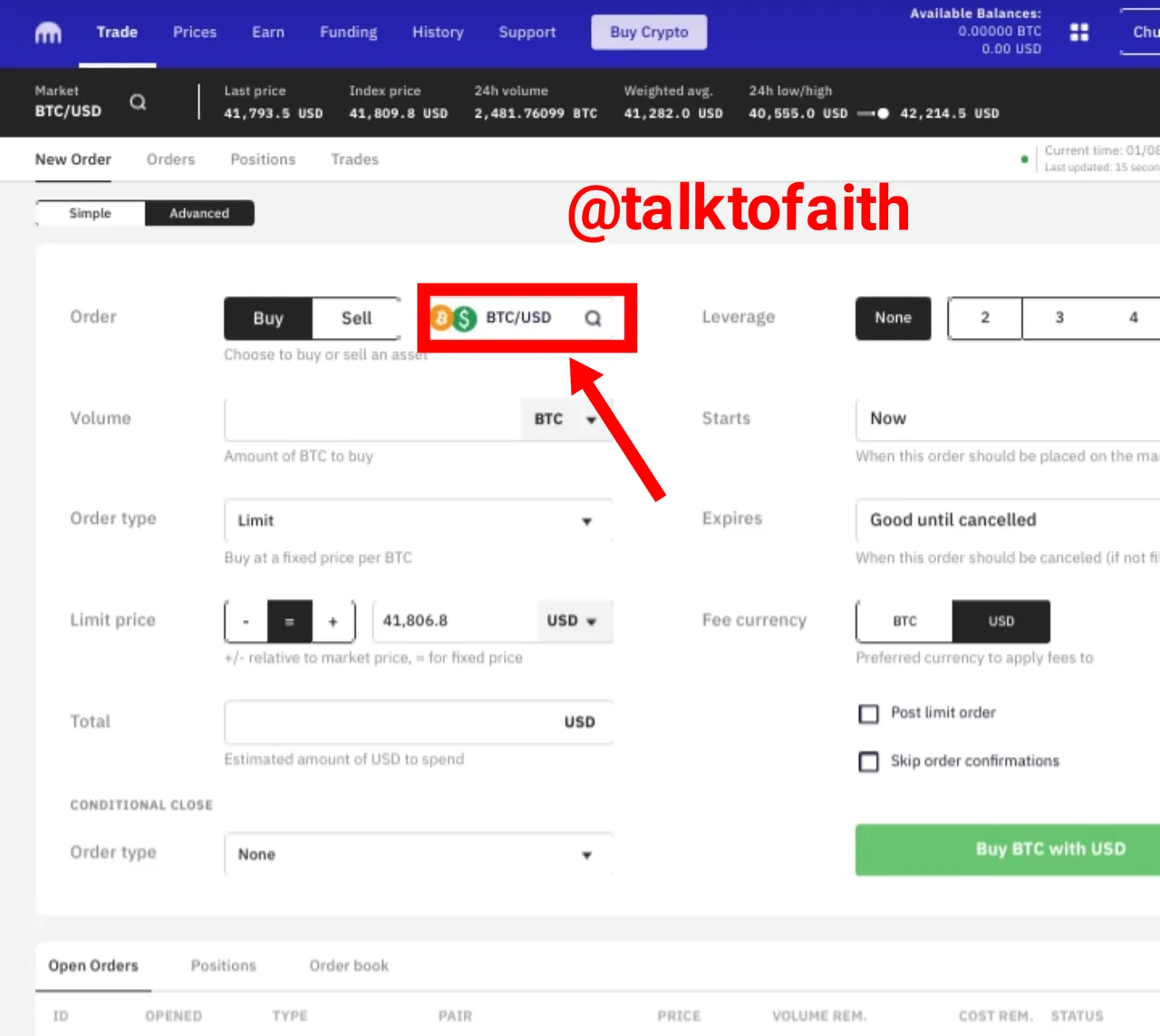The image size is (1160, 1036).
Task: Search the market with magnifier icon beside BTC/USD header
Action: tap(138, 102)
